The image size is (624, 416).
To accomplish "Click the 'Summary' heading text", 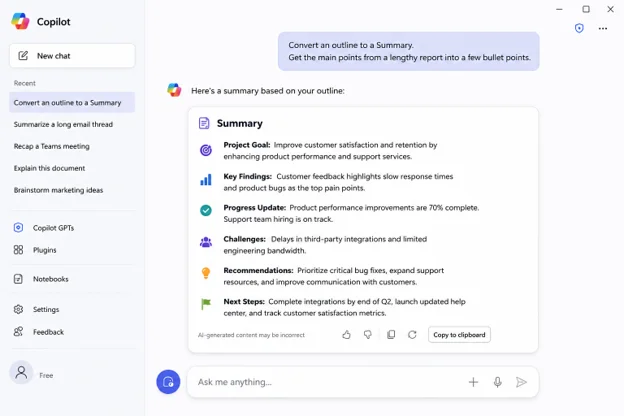I will (240, 123).
